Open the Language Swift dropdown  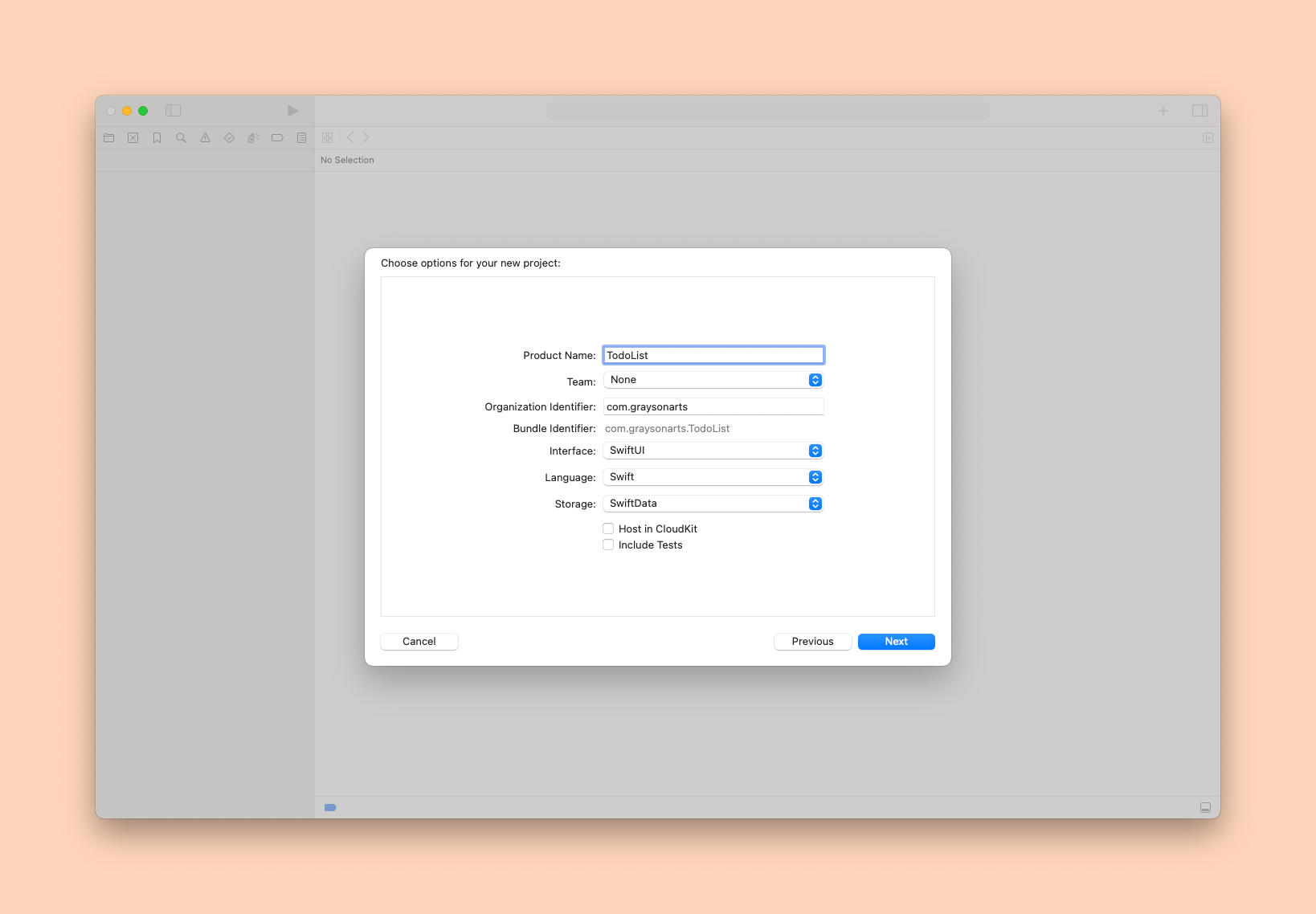tap(713, 477)
